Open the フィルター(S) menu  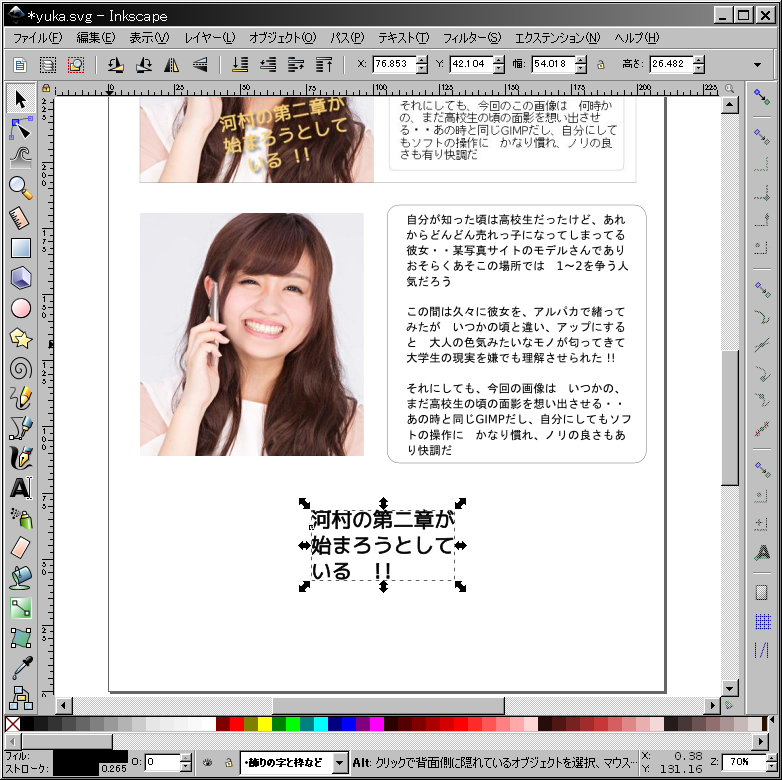pos(472,38)
